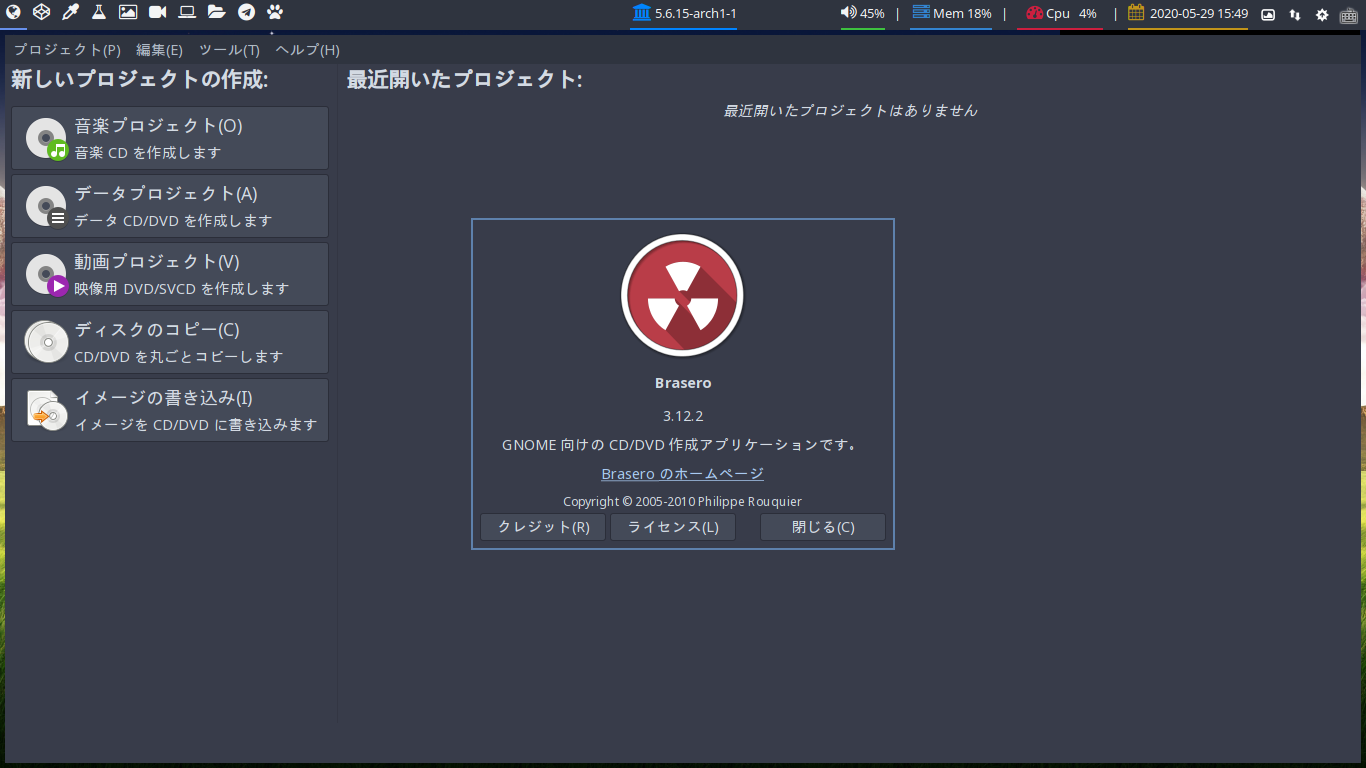Open the Brasero のホームページ link

click(683, 474)
